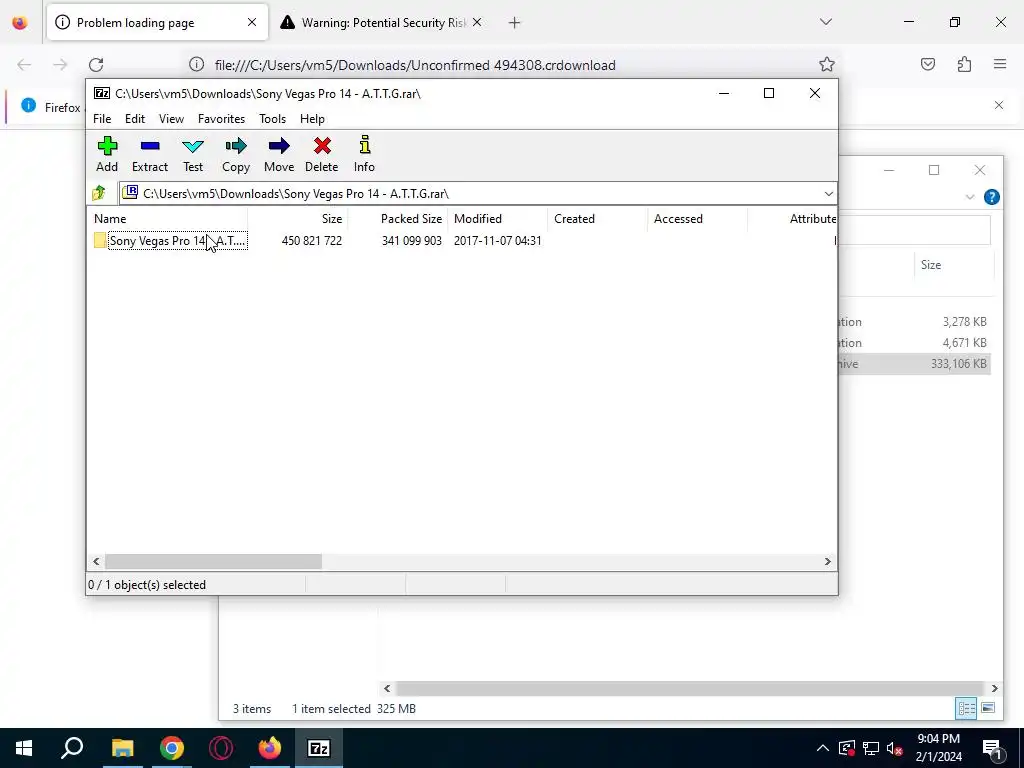Select the 333,106 KB file row in Explorer
The height and width of the screenshot is (768, 1024).
pos(914,364)
